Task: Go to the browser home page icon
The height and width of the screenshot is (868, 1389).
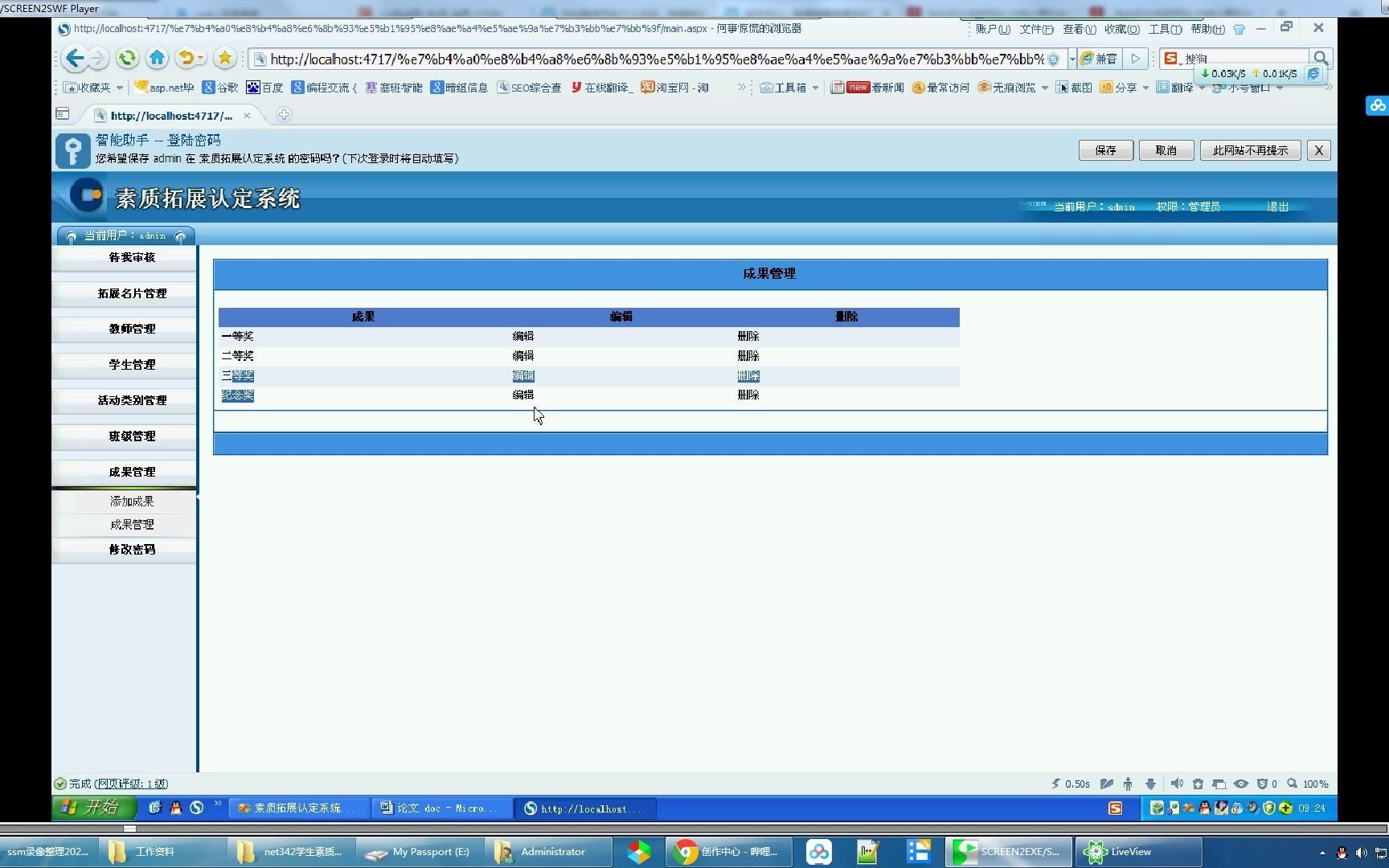Action: (x=158, y=58)
